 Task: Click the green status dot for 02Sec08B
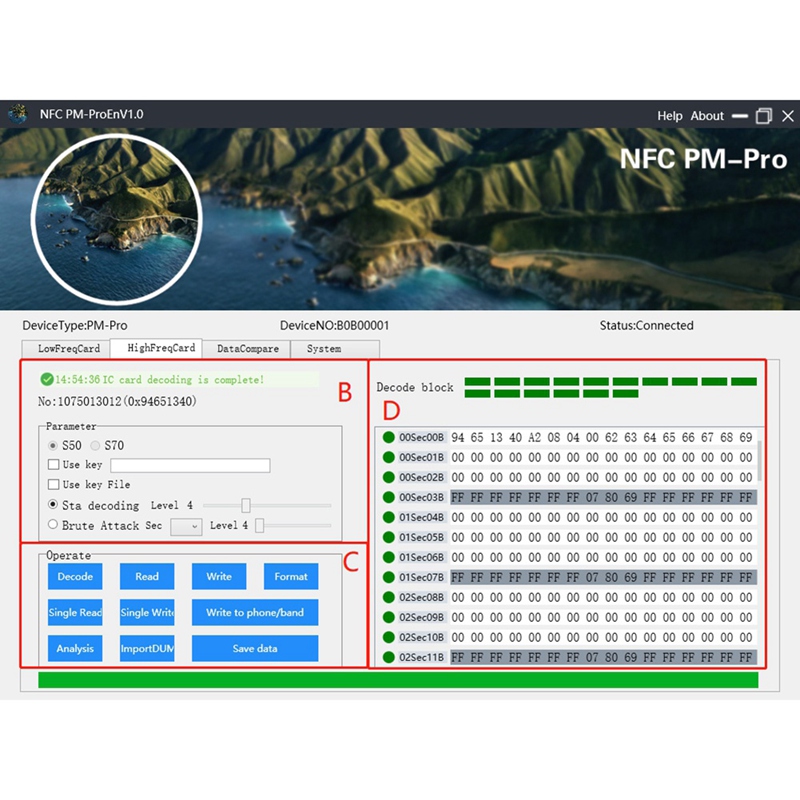tap(389, 597)
